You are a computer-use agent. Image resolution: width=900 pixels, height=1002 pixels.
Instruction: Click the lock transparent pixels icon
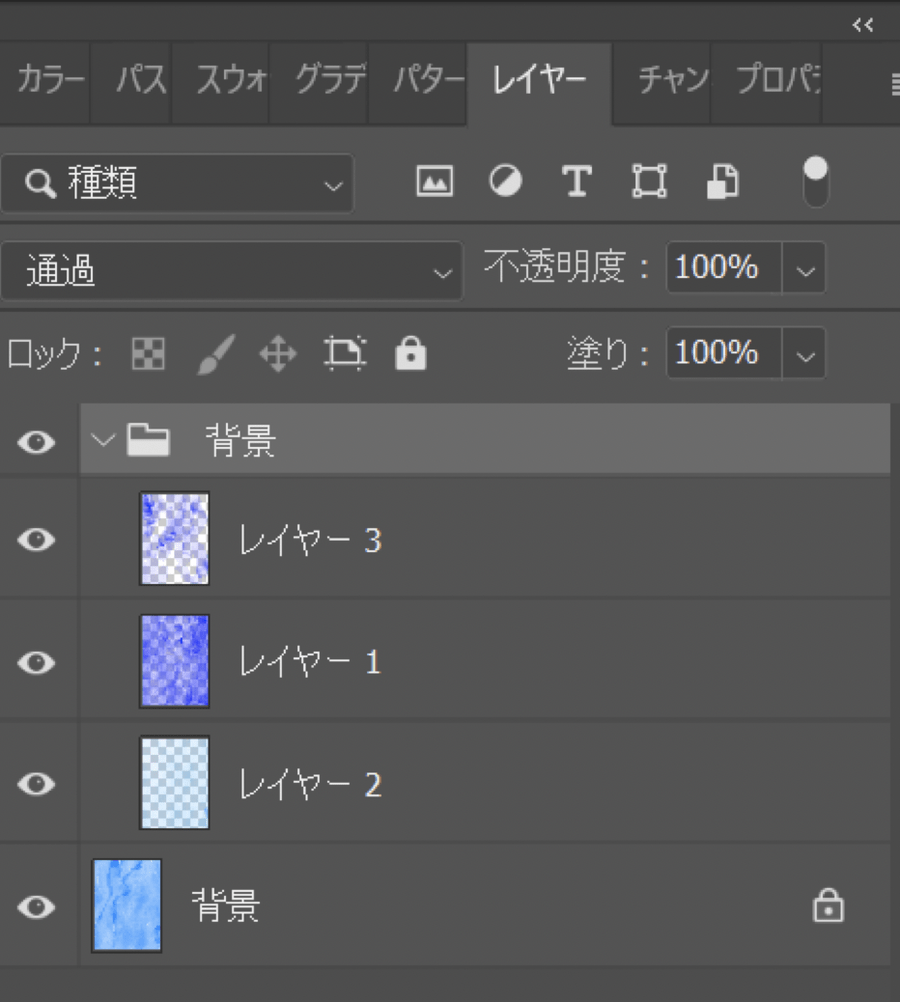click(x=149, y=354)
